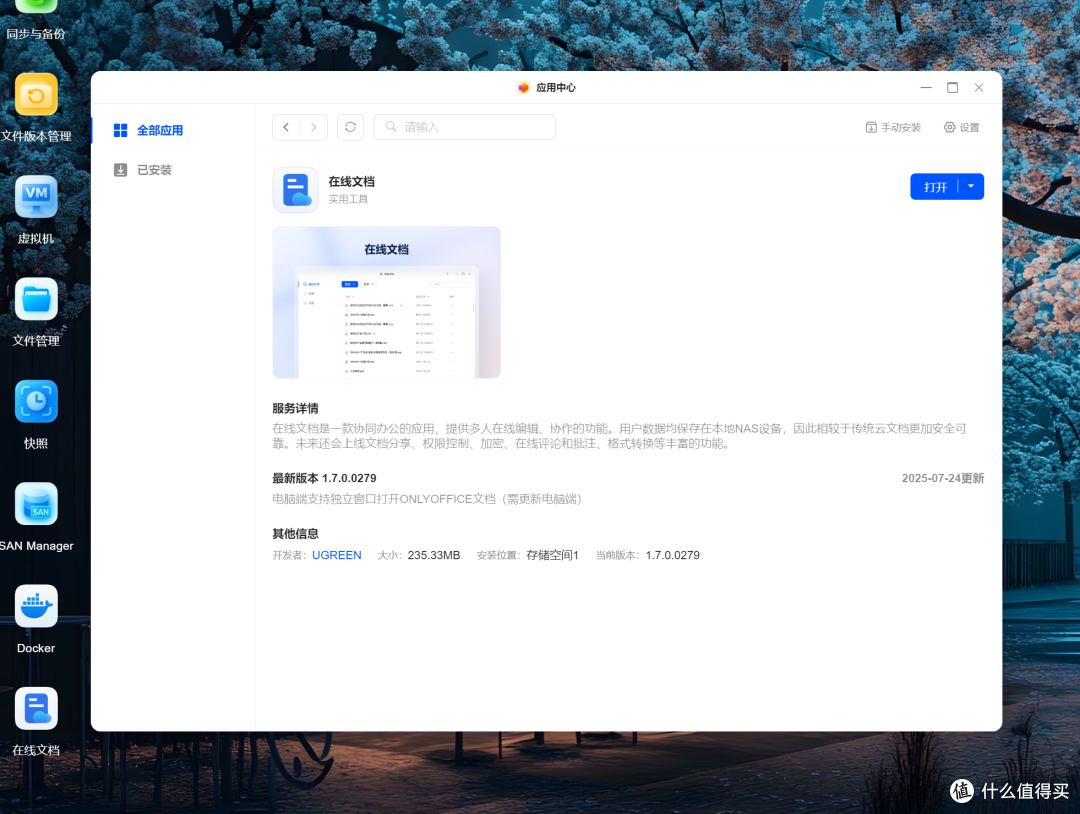1080x814 pixels.
Task: Click the 235.33MB size value
Action: tap(434, 555)
